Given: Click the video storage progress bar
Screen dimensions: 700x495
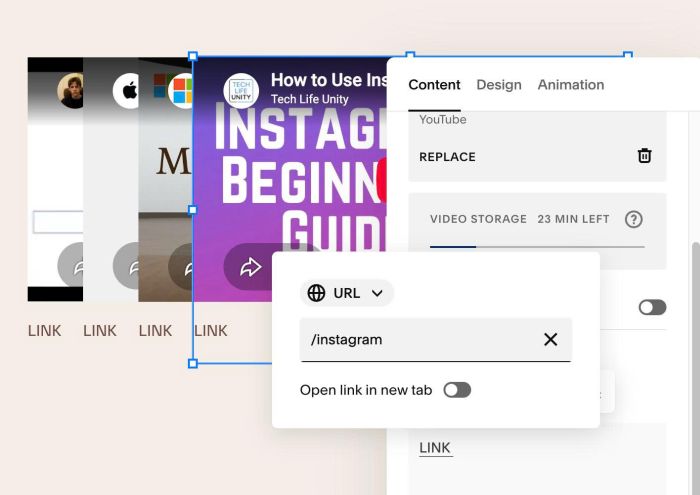Looking at the screenshot, I should pyautogui.click(x=537, y=246).
